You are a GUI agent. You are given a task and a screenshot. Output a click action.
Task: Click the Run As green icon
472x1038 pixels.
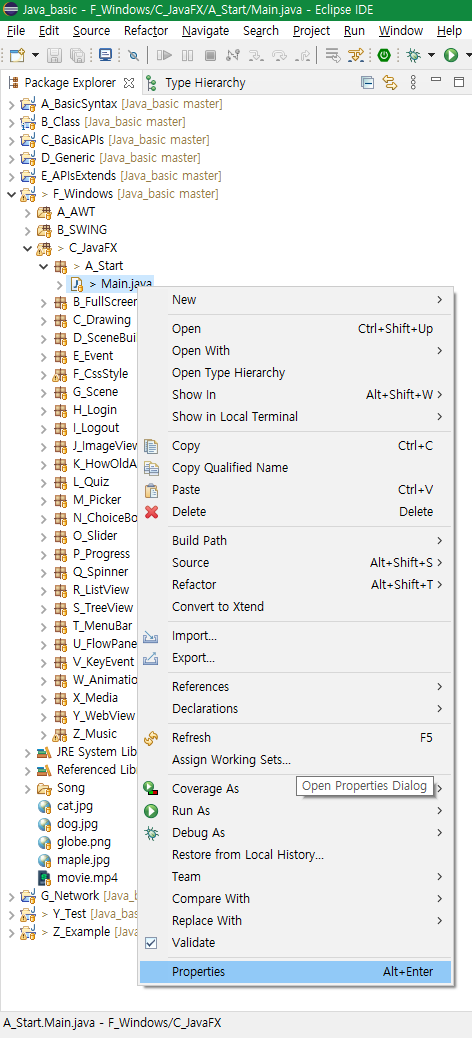click(x=152, y=811)
